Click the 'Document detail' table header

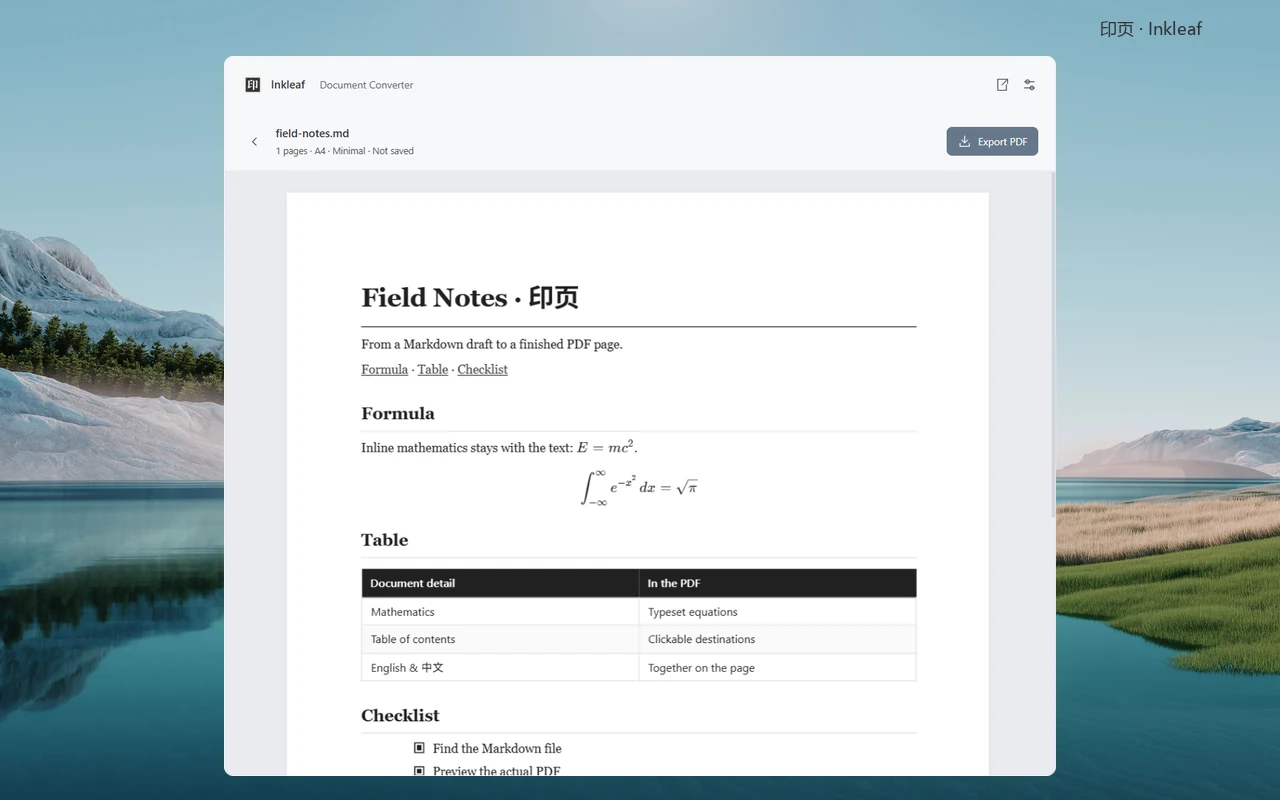pos(500,583)
